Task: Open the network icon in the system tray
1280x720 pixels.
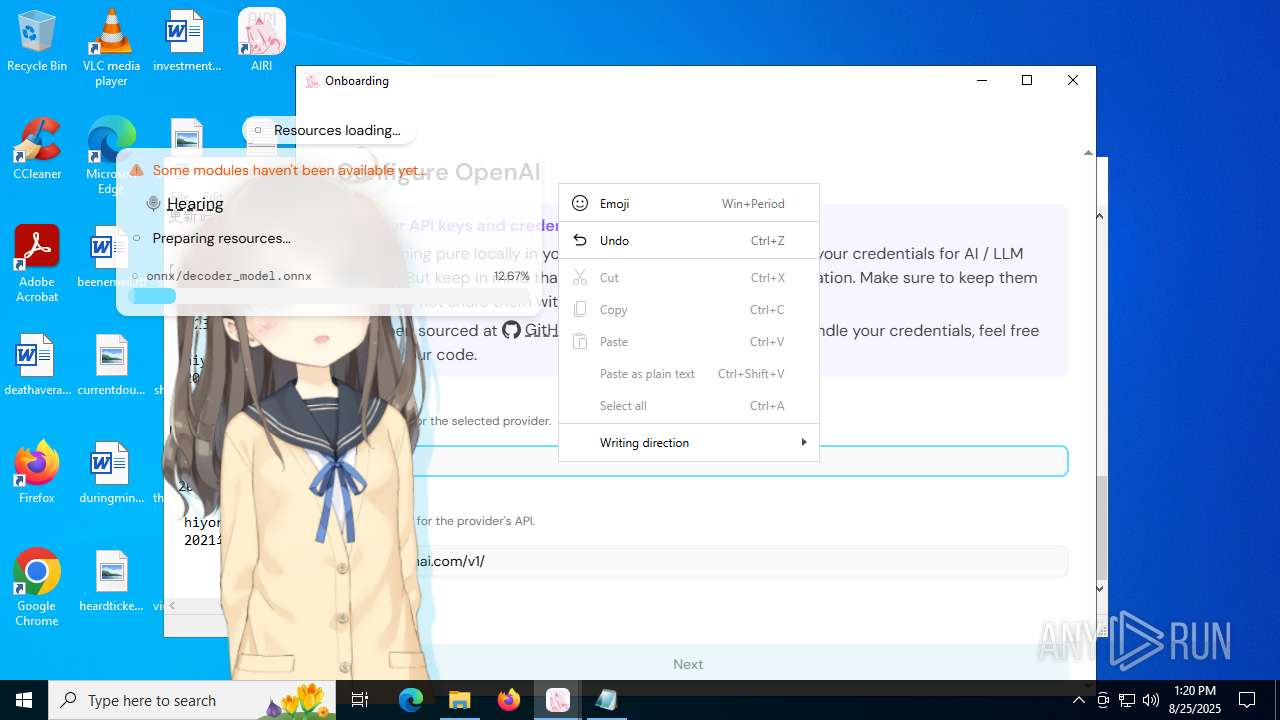Action: (x=1126, y=700)
